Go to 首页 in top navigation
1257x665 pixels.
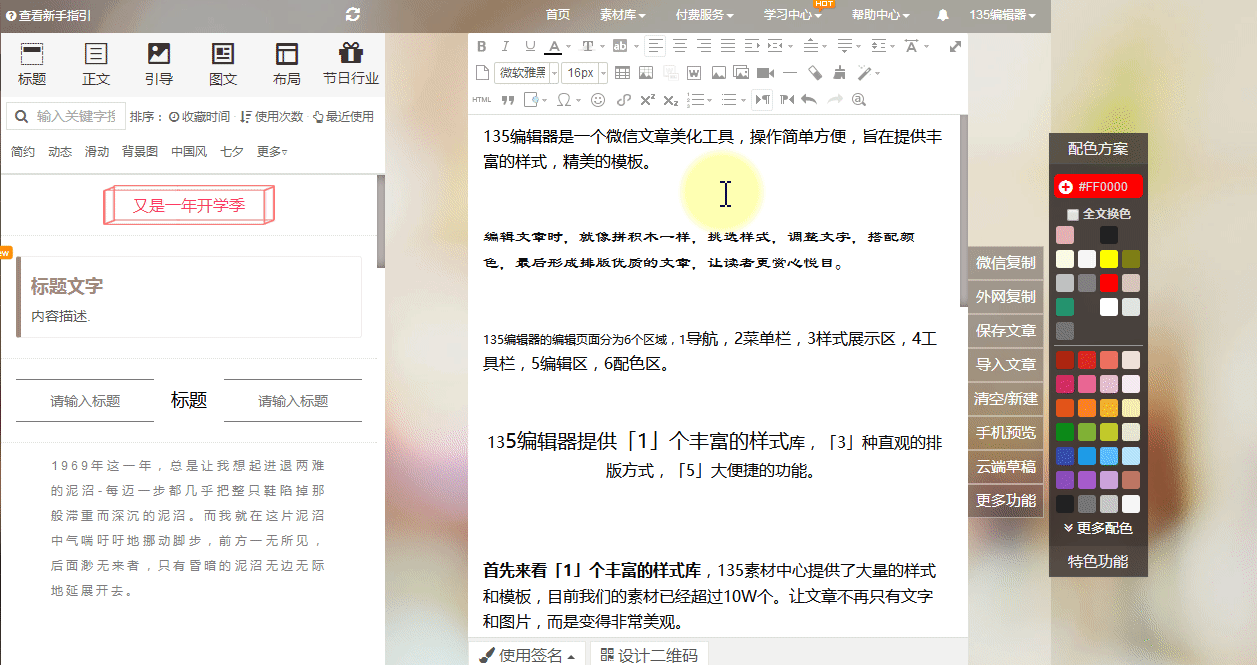[x=558, y=15]
